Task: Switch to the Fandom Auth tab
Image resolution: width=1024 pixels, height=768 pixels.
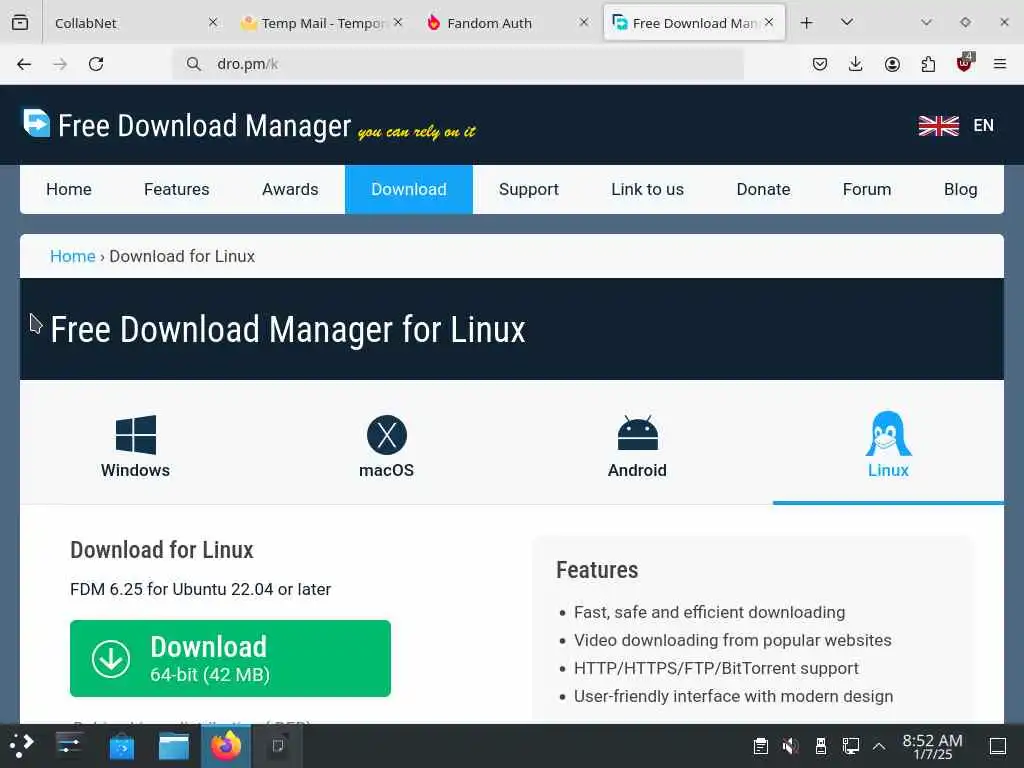Action: pos(507,23)
